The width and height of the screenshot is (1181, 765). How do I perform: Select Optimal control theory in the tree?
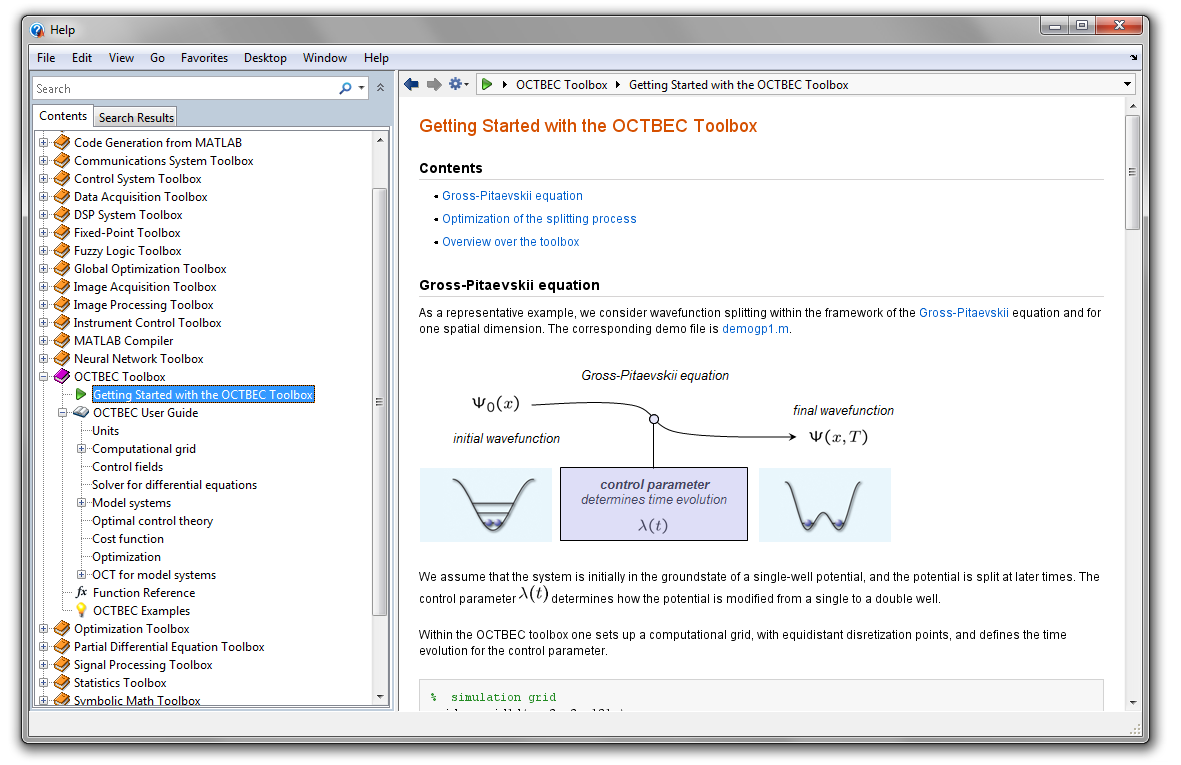(x=152, y=521)
